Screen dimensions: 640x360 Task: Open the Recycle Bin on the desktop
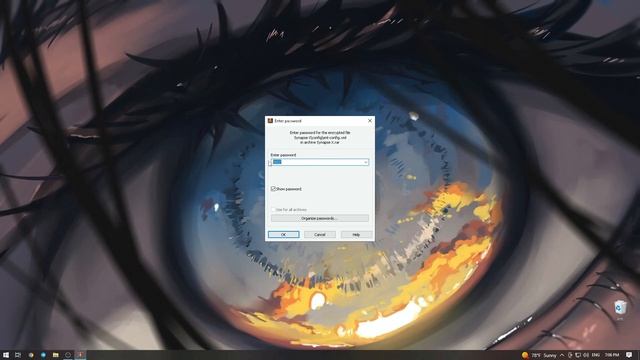[620, 309]
